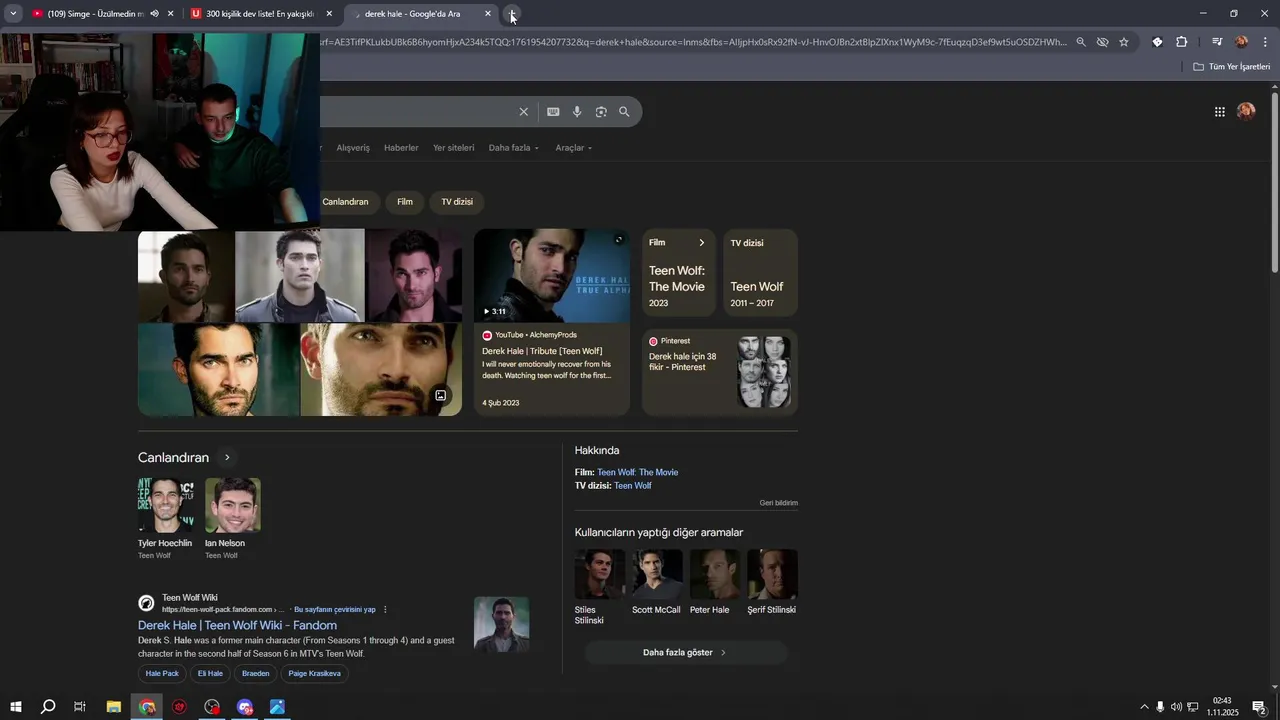The width and height of the screenshot is (1280, 720).
Task: Mute the Simge YouTube tab audio
Action: click(154, 14)
